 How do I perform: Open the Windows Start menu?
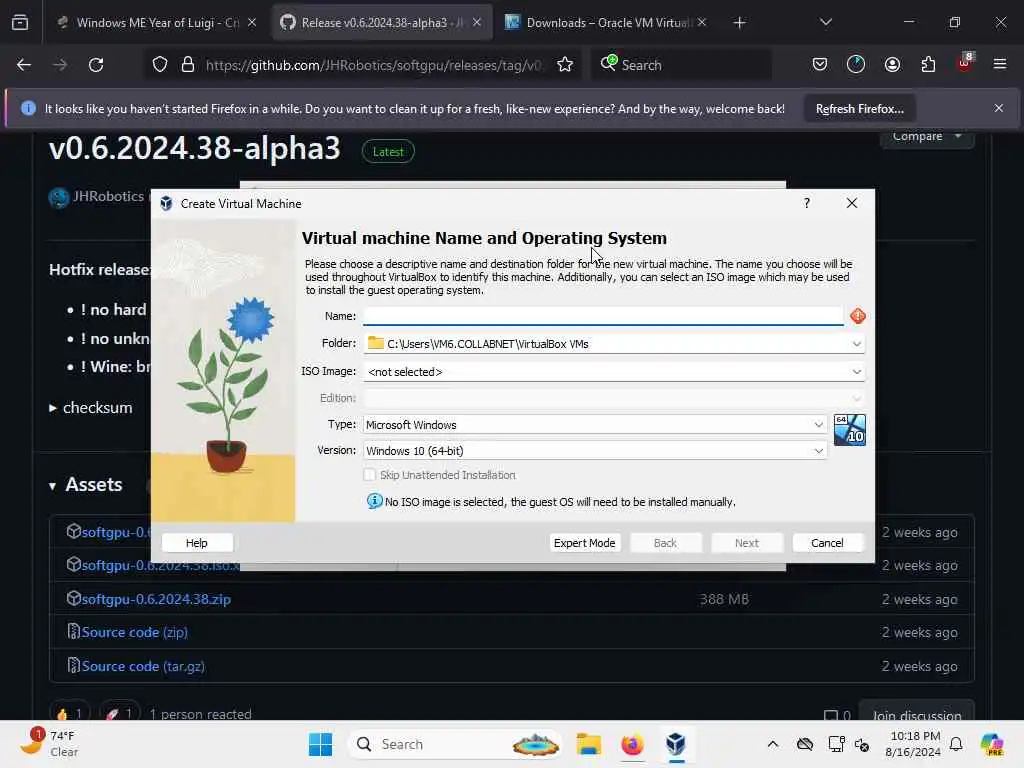(320, 744)
